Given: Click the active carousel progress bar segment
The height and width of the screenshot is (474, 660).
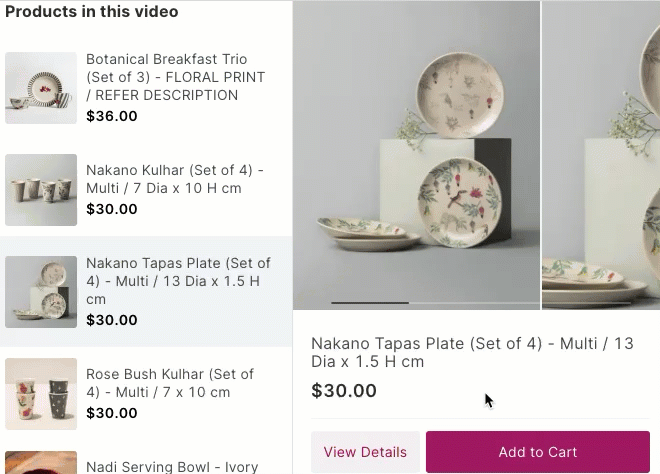Looking at the screenshot, I should [x=370, y=302].
